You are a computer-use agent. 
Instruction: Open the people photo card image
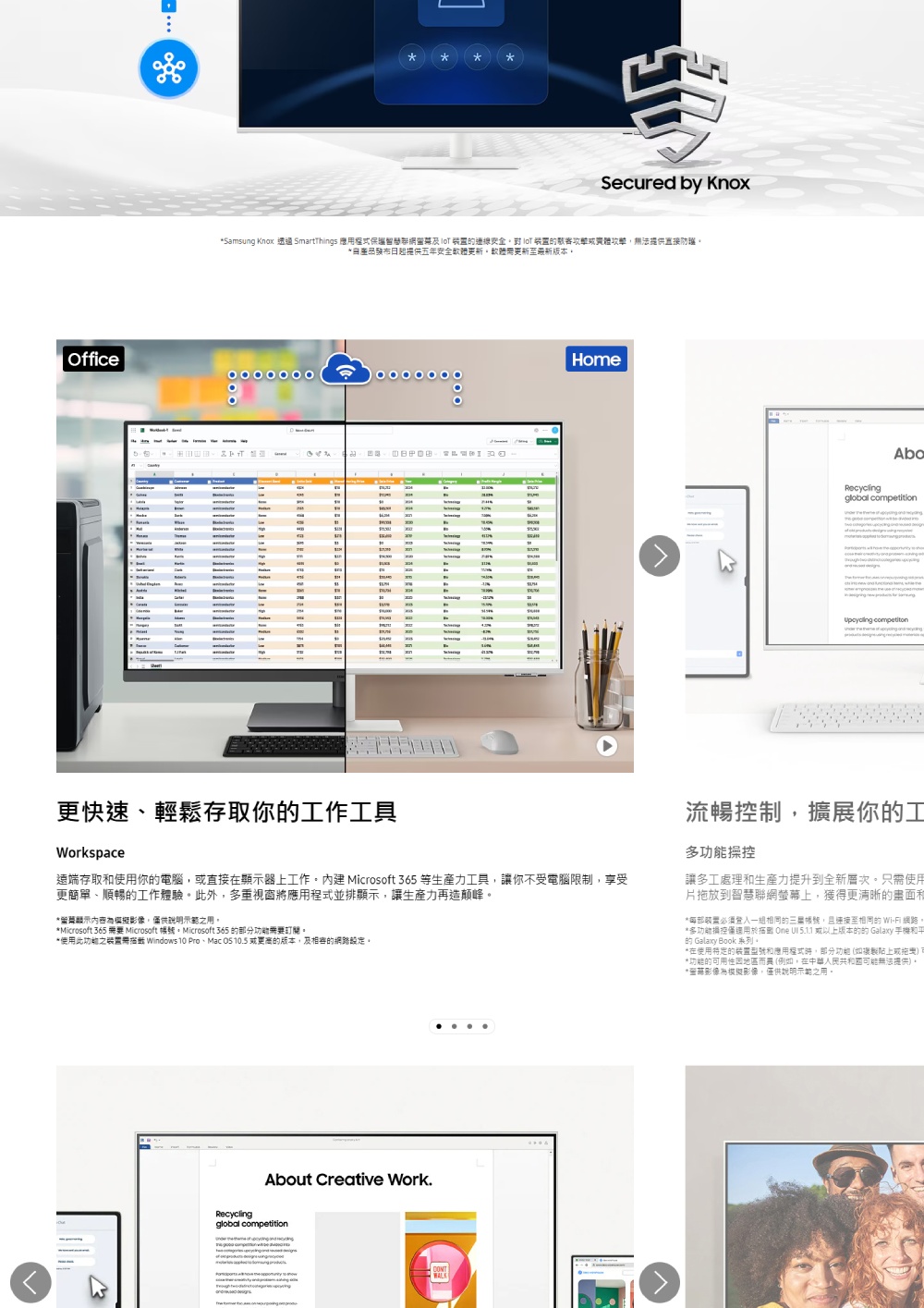(805, 1187)
